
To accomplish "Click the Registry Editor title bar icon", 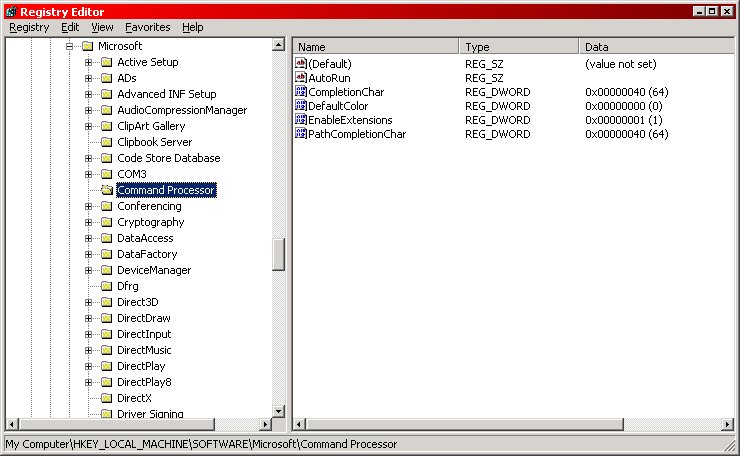I will (x=11, y=11).
